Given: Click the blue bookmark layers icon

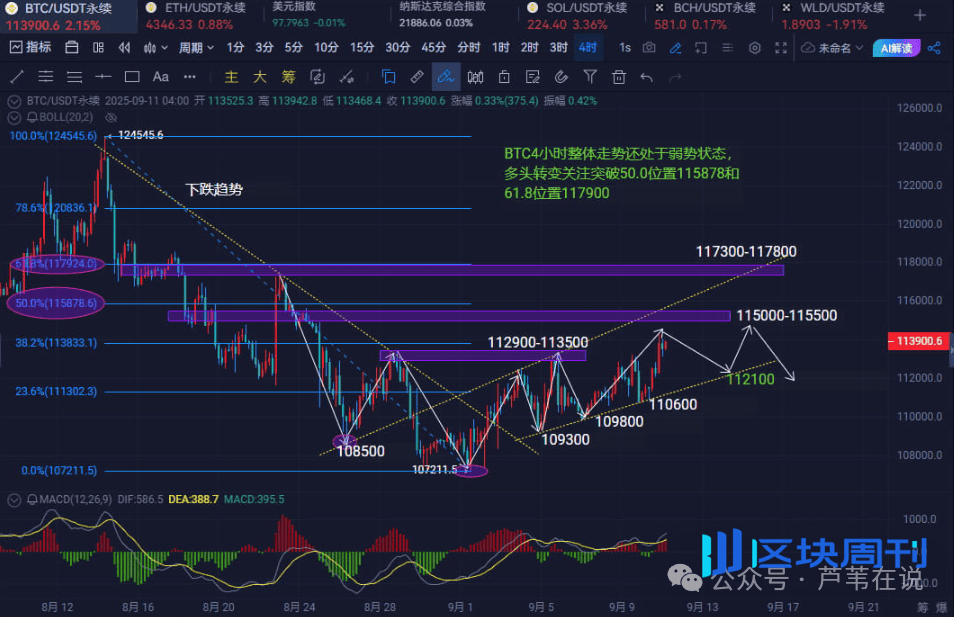Looking at the screenshot, I should click(388, 77).
